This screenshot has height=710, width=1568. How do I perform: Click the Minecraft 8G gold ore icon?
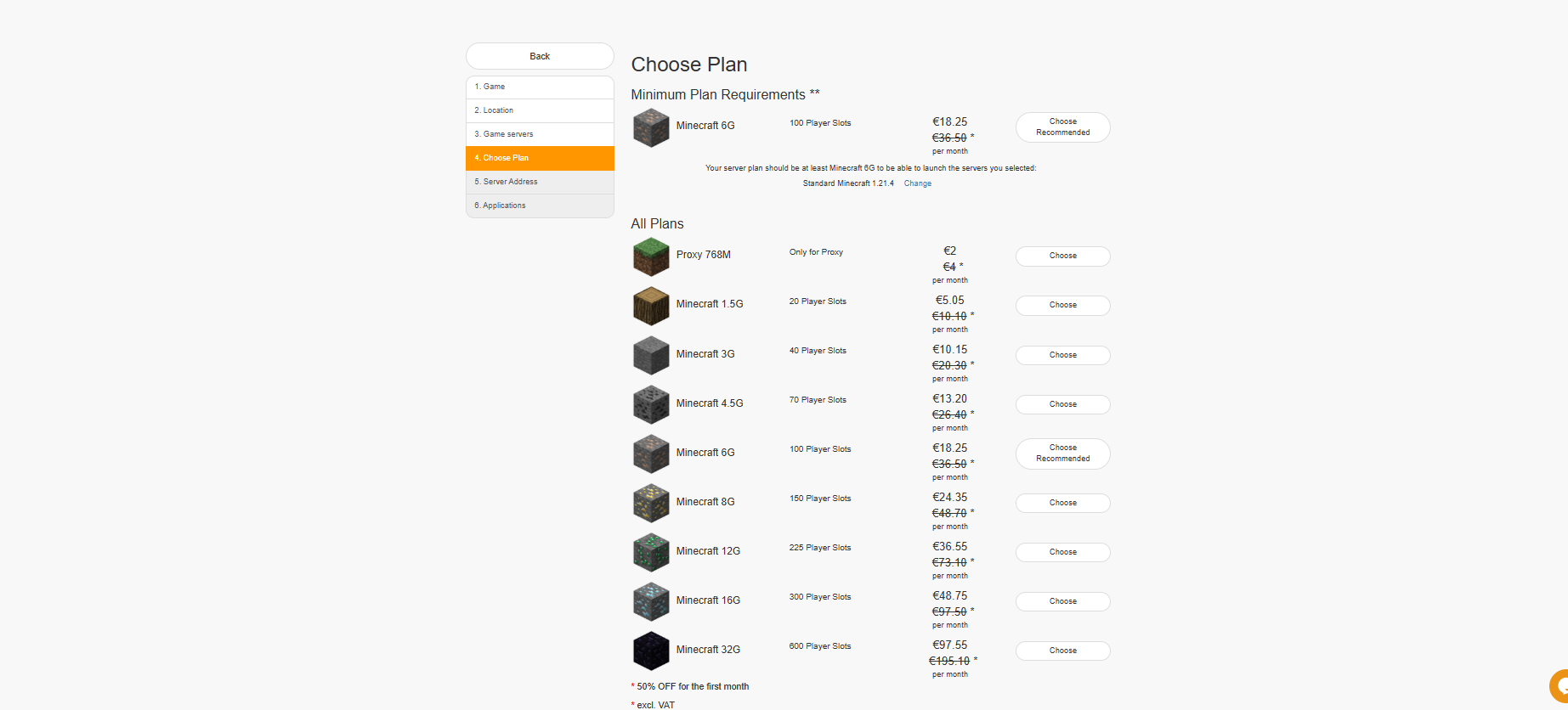tap(651, 503)
